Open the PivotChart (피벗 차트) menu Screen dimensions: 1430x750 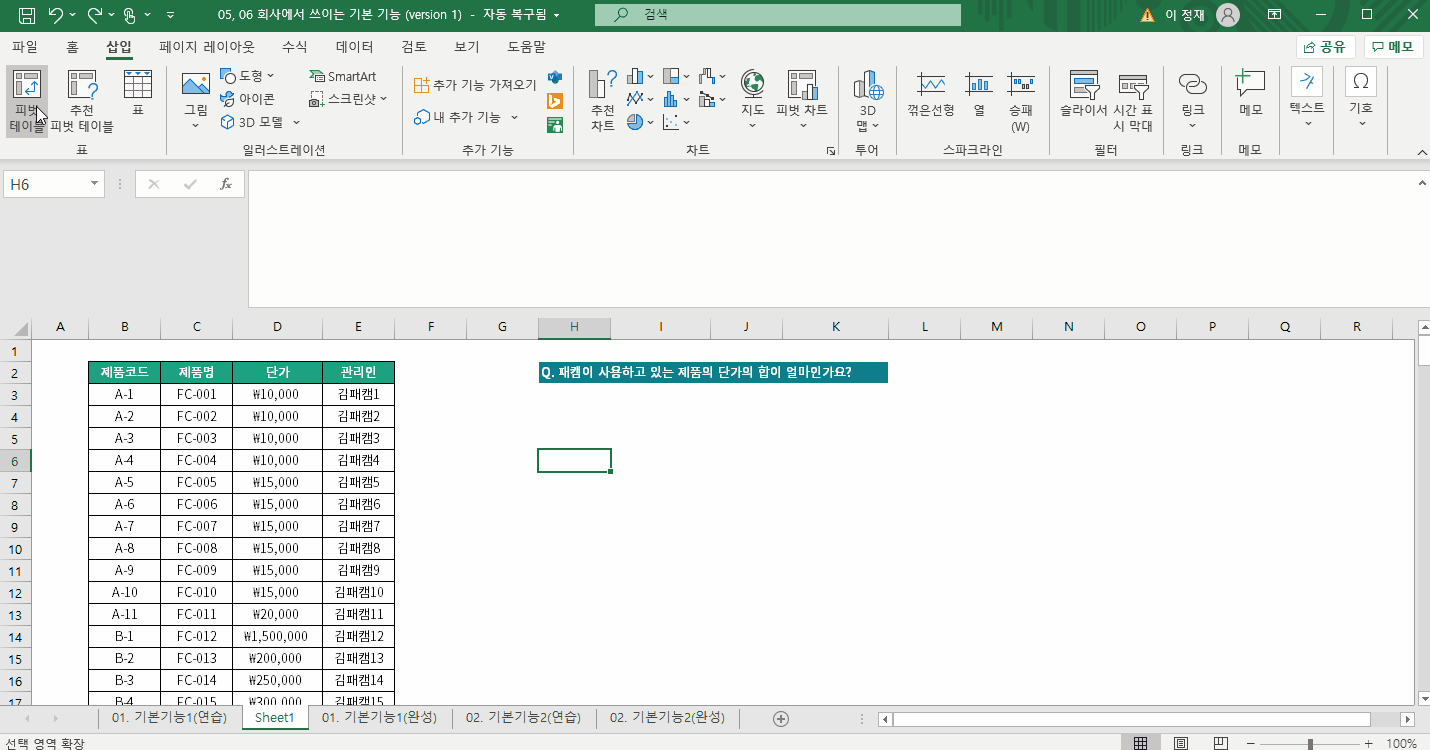pos(802,101)
